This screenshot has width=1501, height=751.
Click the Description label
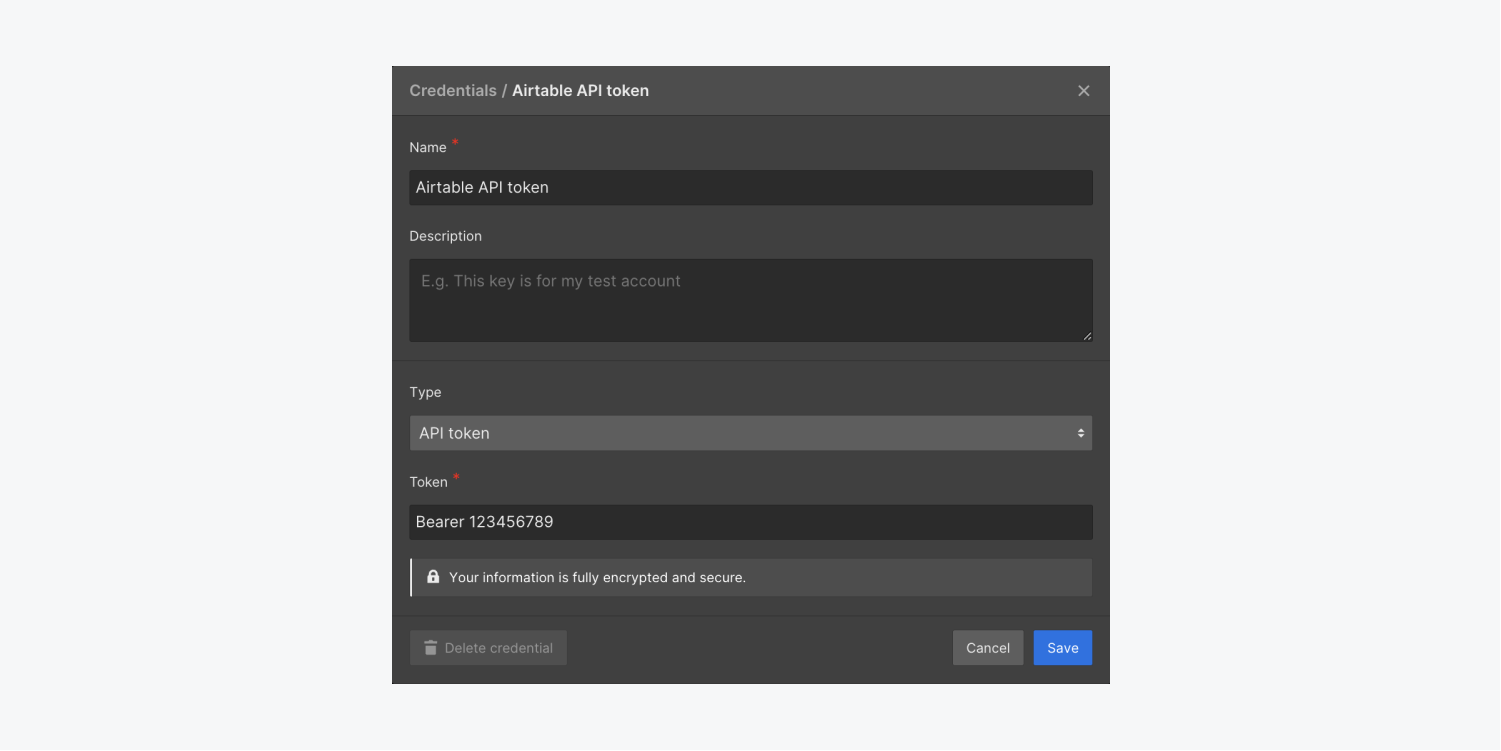(446, 237)
